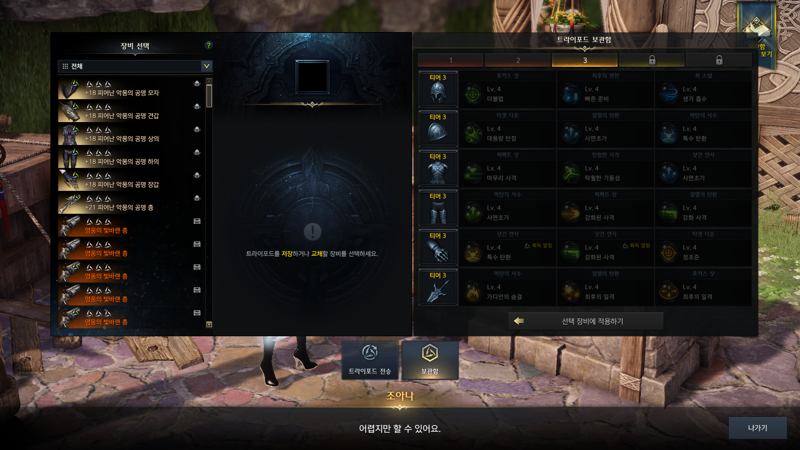
Task: Select the Tier 3 helmet storage slot
Action: pos(438,89)
